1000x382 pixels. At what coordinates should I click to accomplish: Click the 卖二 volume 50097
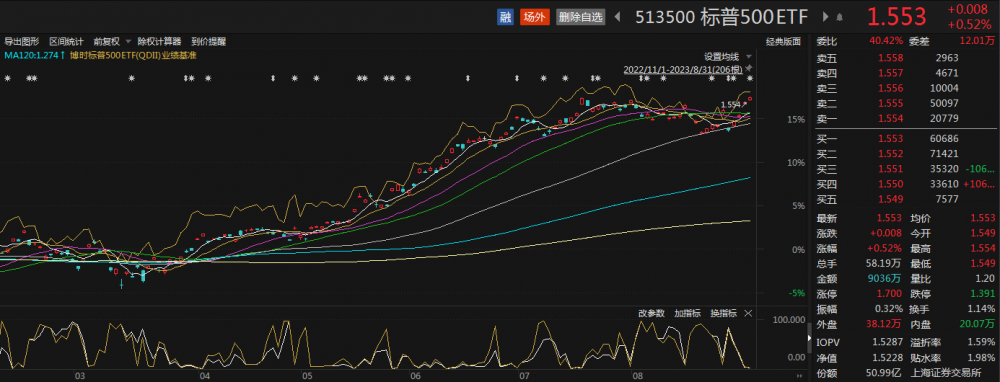click(945, 103)
